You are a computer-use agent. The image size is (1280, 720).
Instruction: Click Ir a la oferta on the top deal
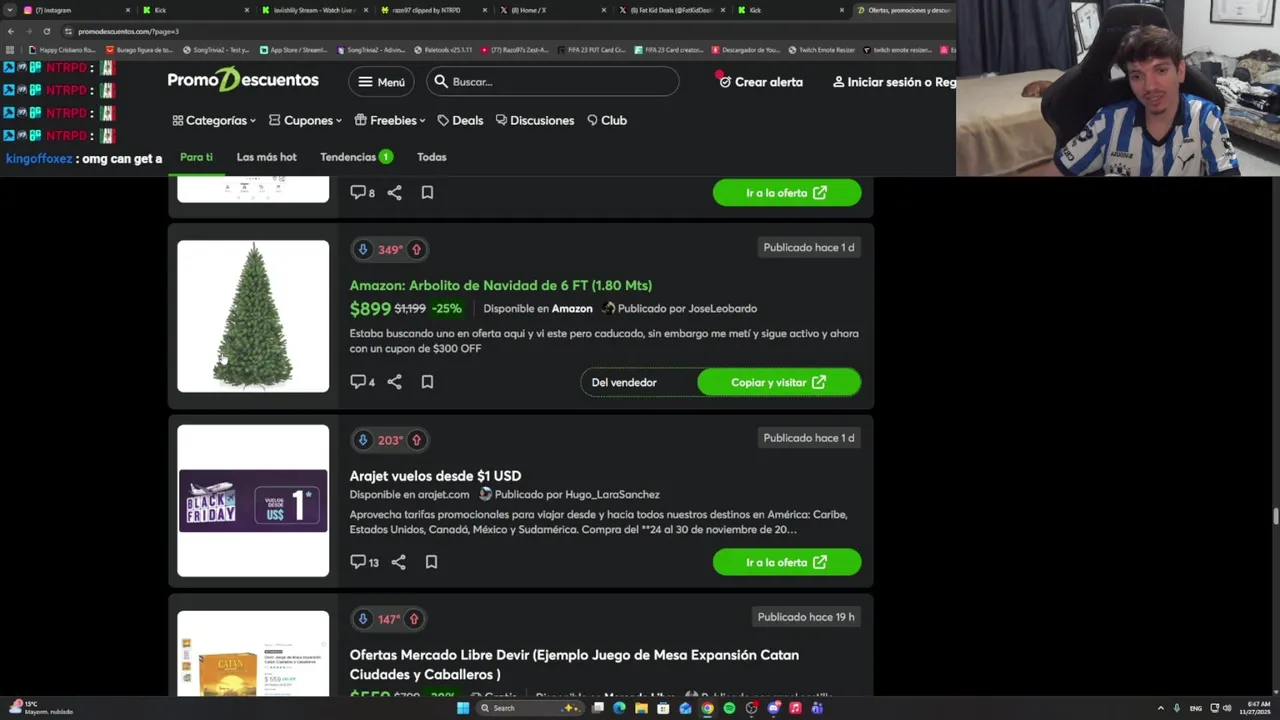[787, 192]
